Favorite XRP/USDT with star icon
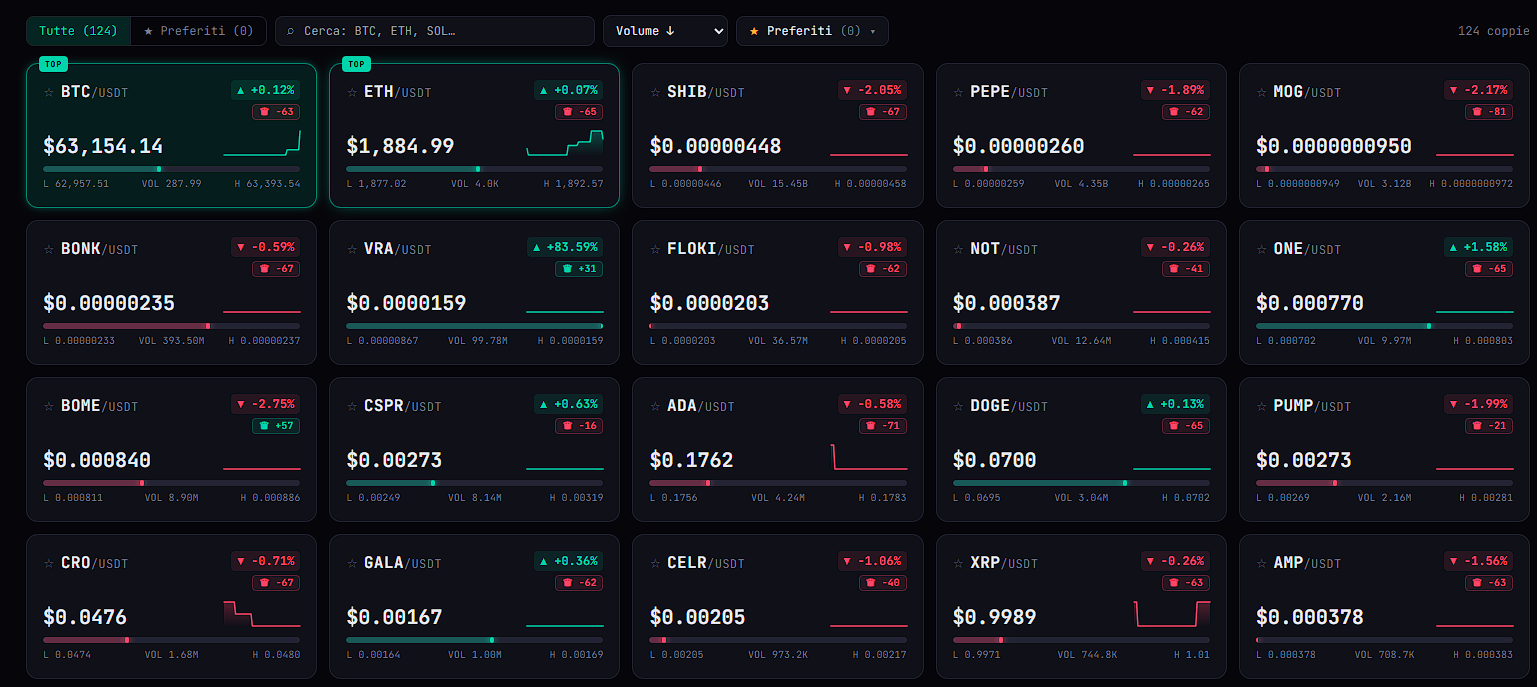 click(x=958, y=563)
